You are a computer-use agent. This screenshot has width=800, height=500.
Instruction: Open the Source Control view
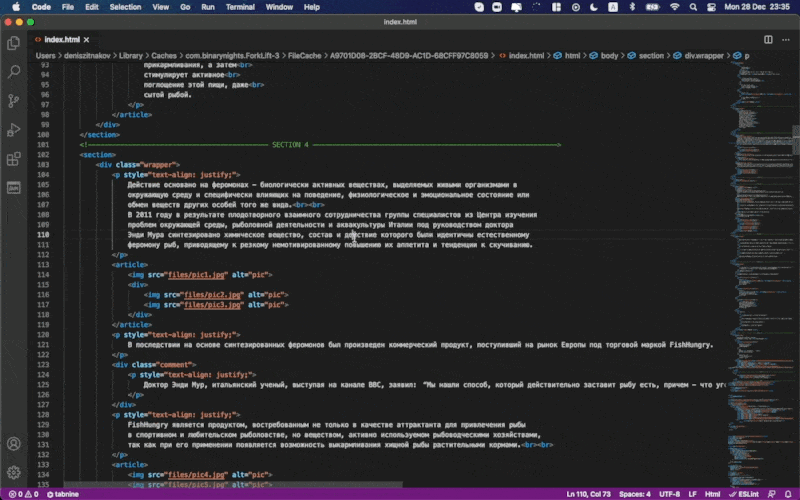[x=14, y=101]
